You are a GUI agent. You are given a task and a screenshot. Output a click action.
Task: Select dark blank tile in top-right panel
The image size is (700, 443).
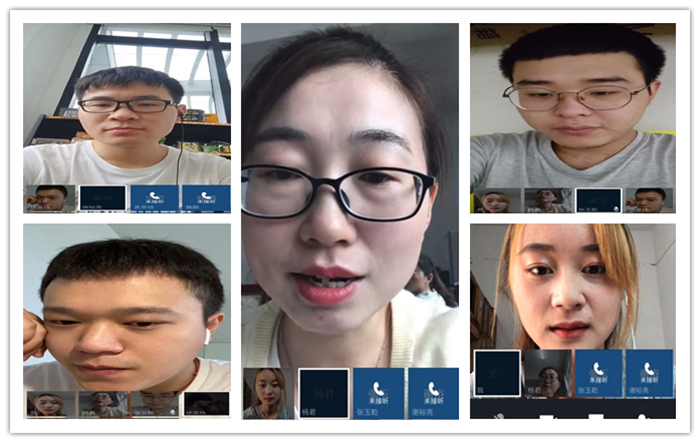pos(598,200)
